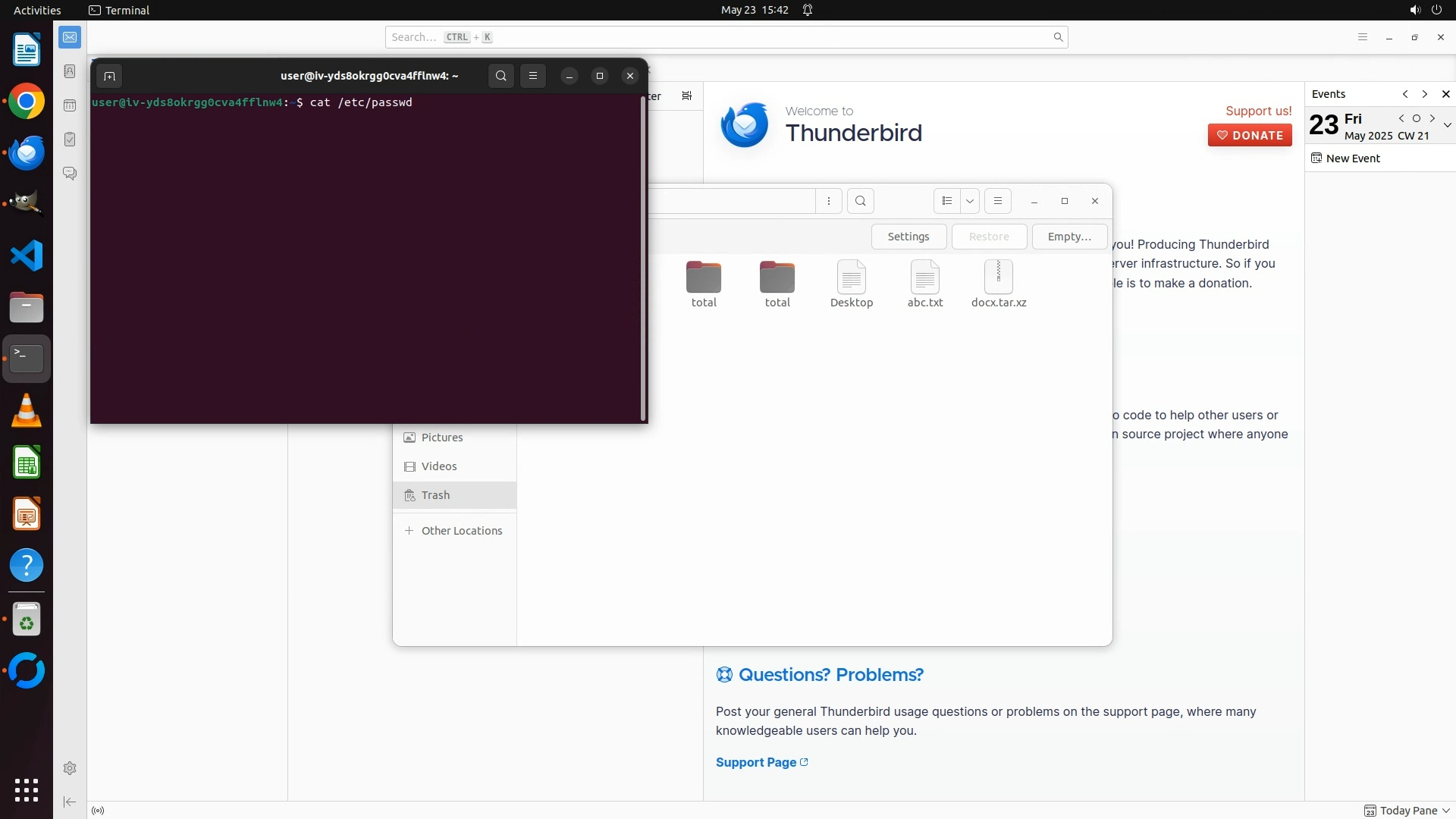1456x819 pixels.
Task: Open Thunderbird Calendar sidebar icon
Action: click(70, 105)
